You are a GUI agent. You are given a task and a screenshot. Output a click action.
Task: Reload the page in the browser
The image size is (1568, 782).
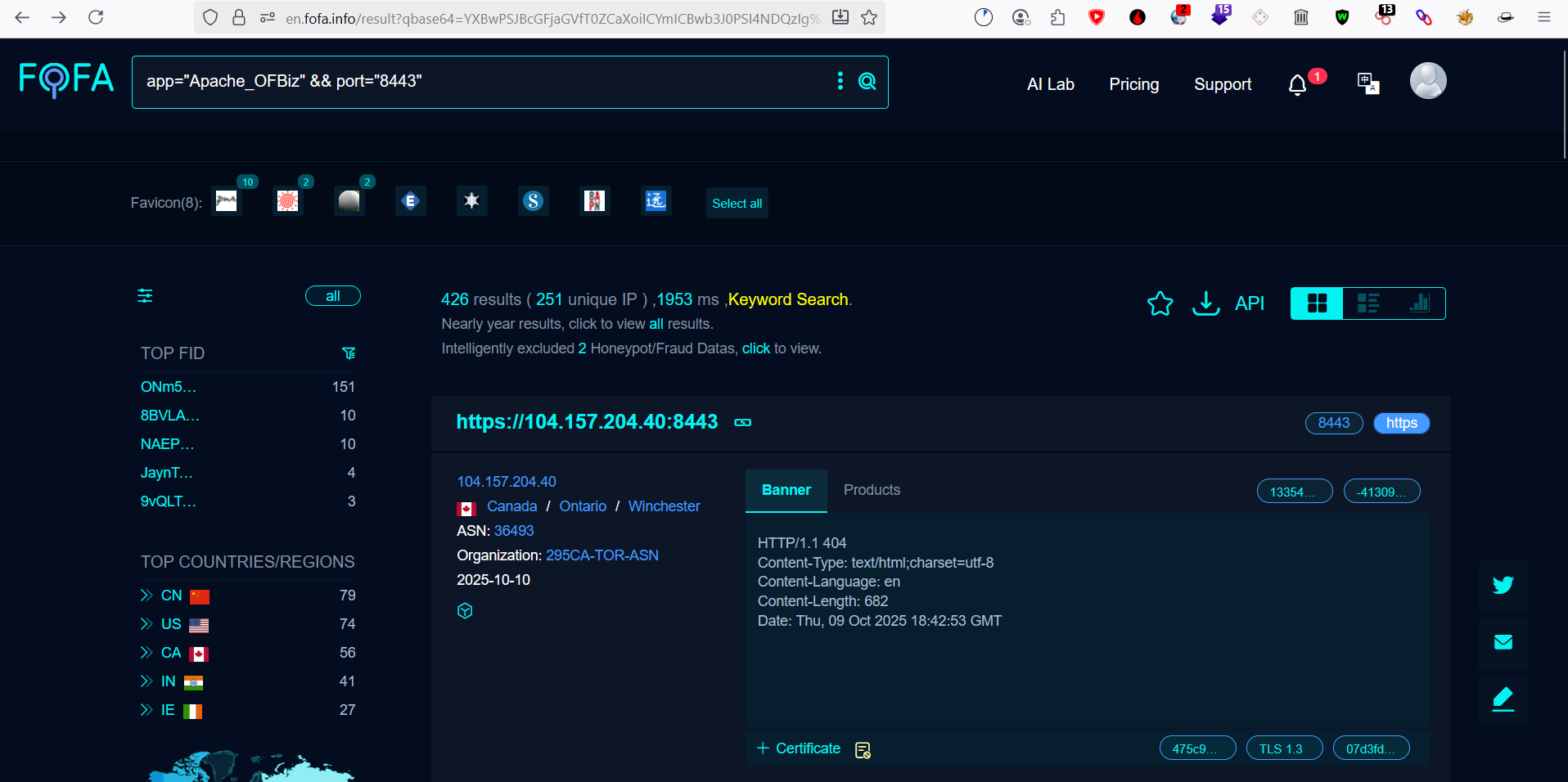[96, 17]
